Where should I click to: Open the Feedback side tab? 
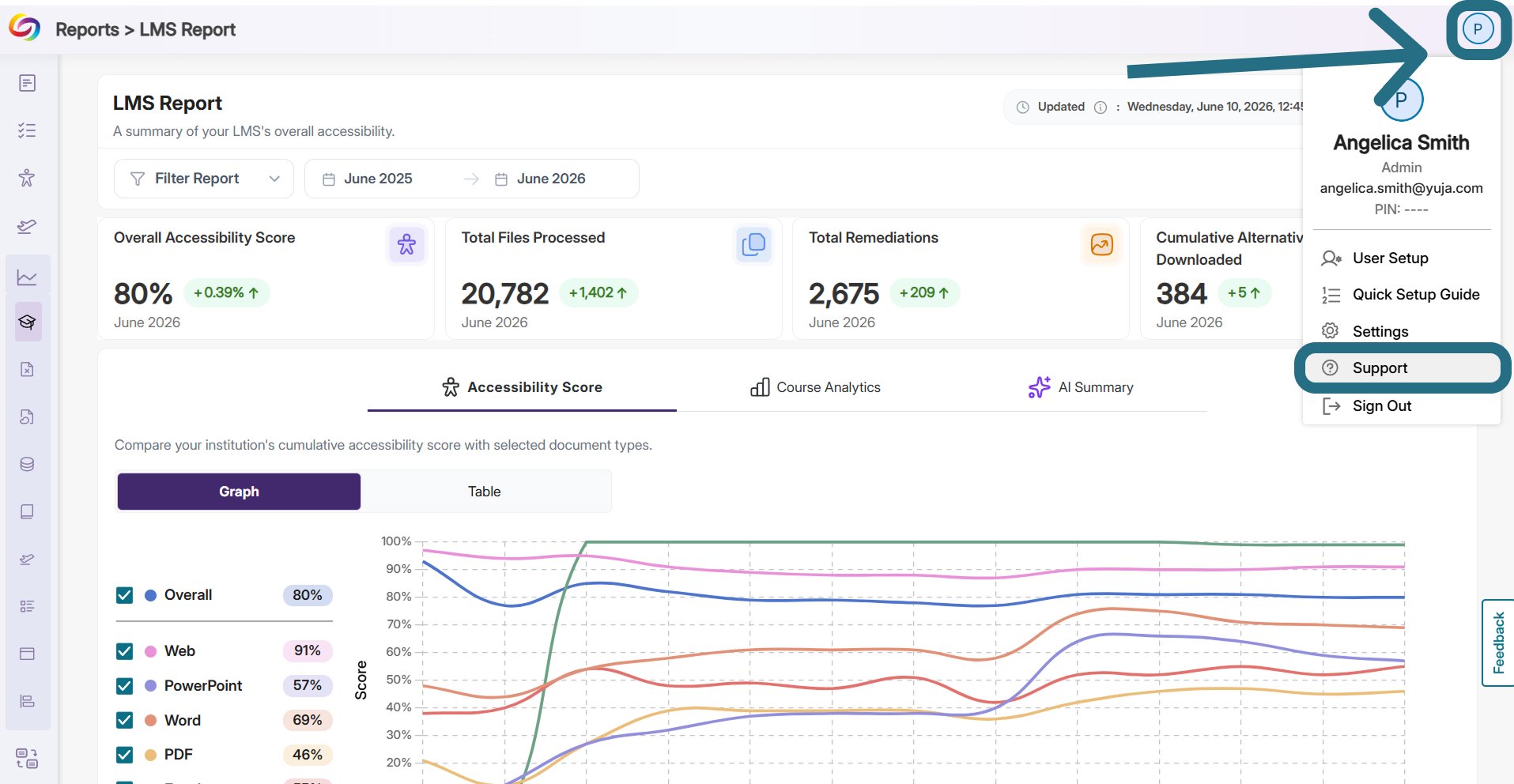tap(1497, 643)
